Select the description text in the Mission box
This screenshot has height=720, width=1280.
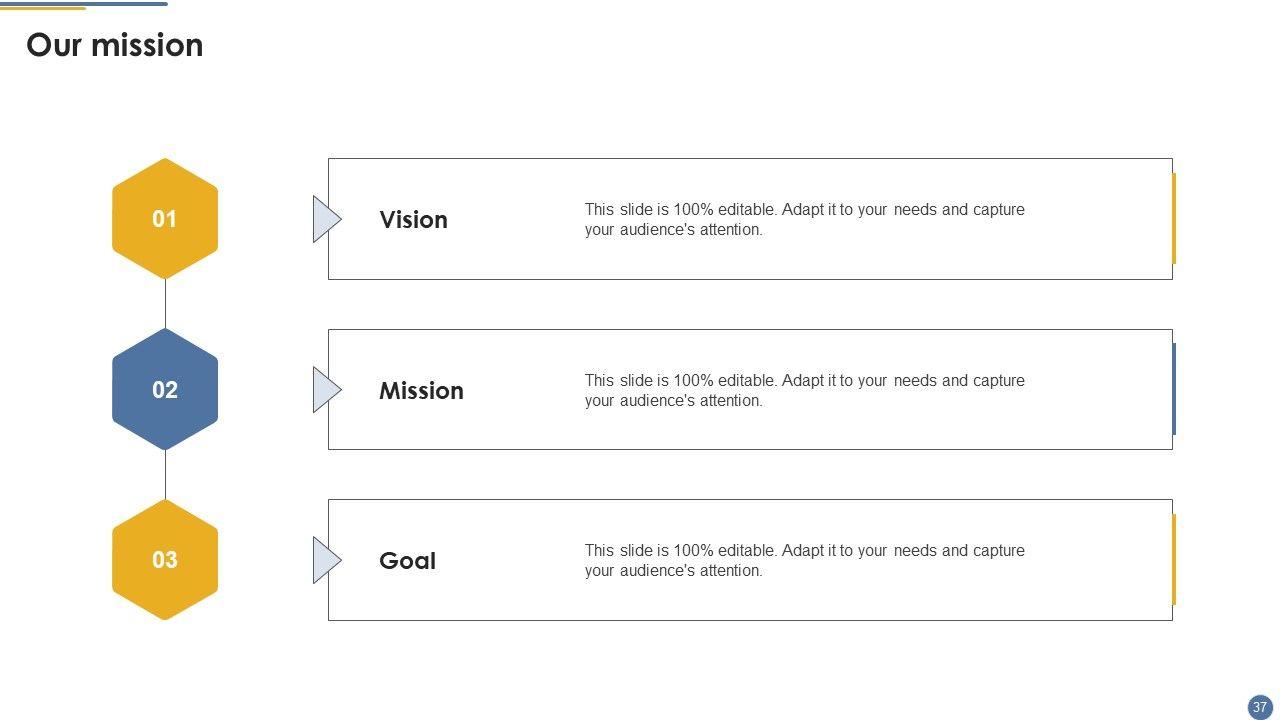[x=804, y=391]
